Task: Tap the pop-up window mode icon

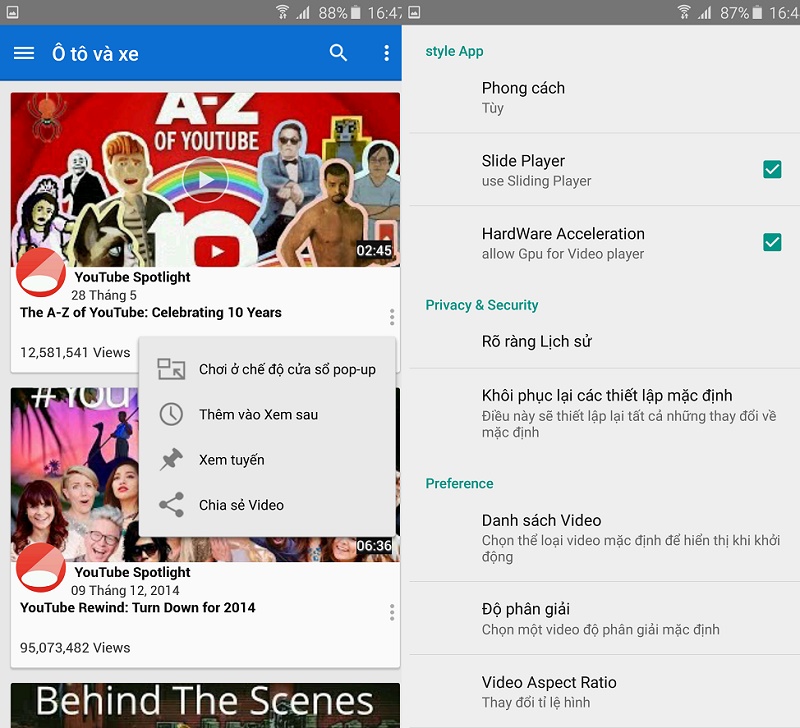Action: tap(171, 369)
